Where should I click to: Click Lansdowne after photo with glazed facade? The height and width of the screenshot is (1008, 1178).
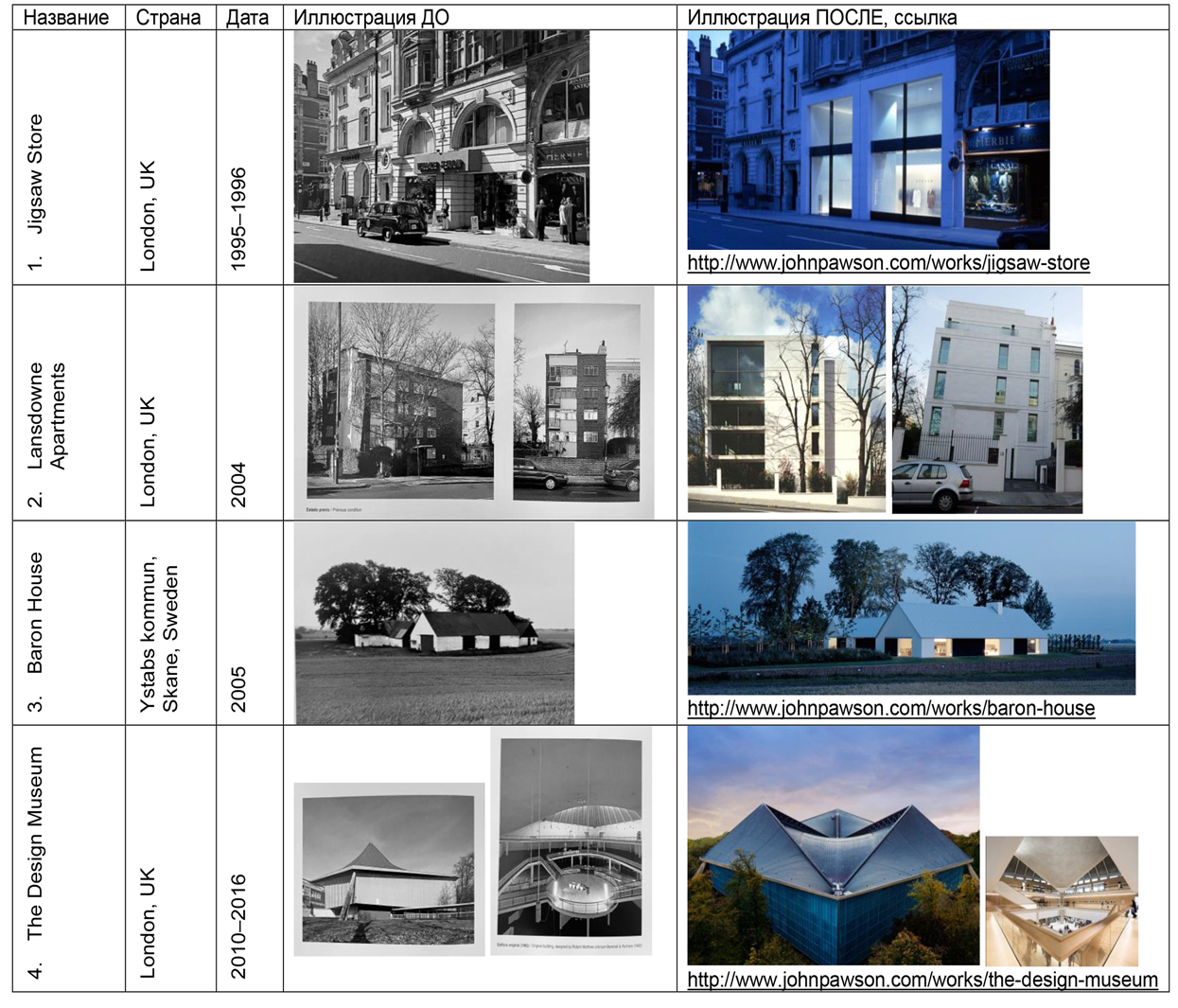(786, 398)
